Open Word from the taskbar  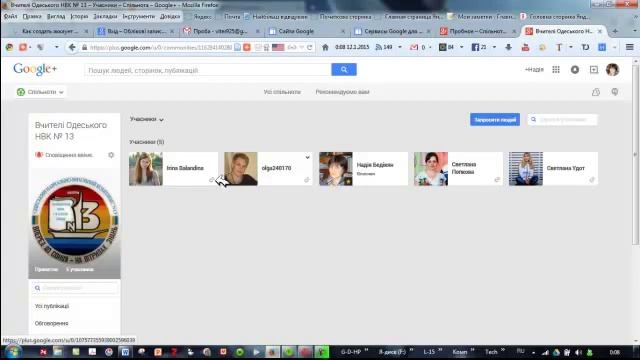coord(125,352)
